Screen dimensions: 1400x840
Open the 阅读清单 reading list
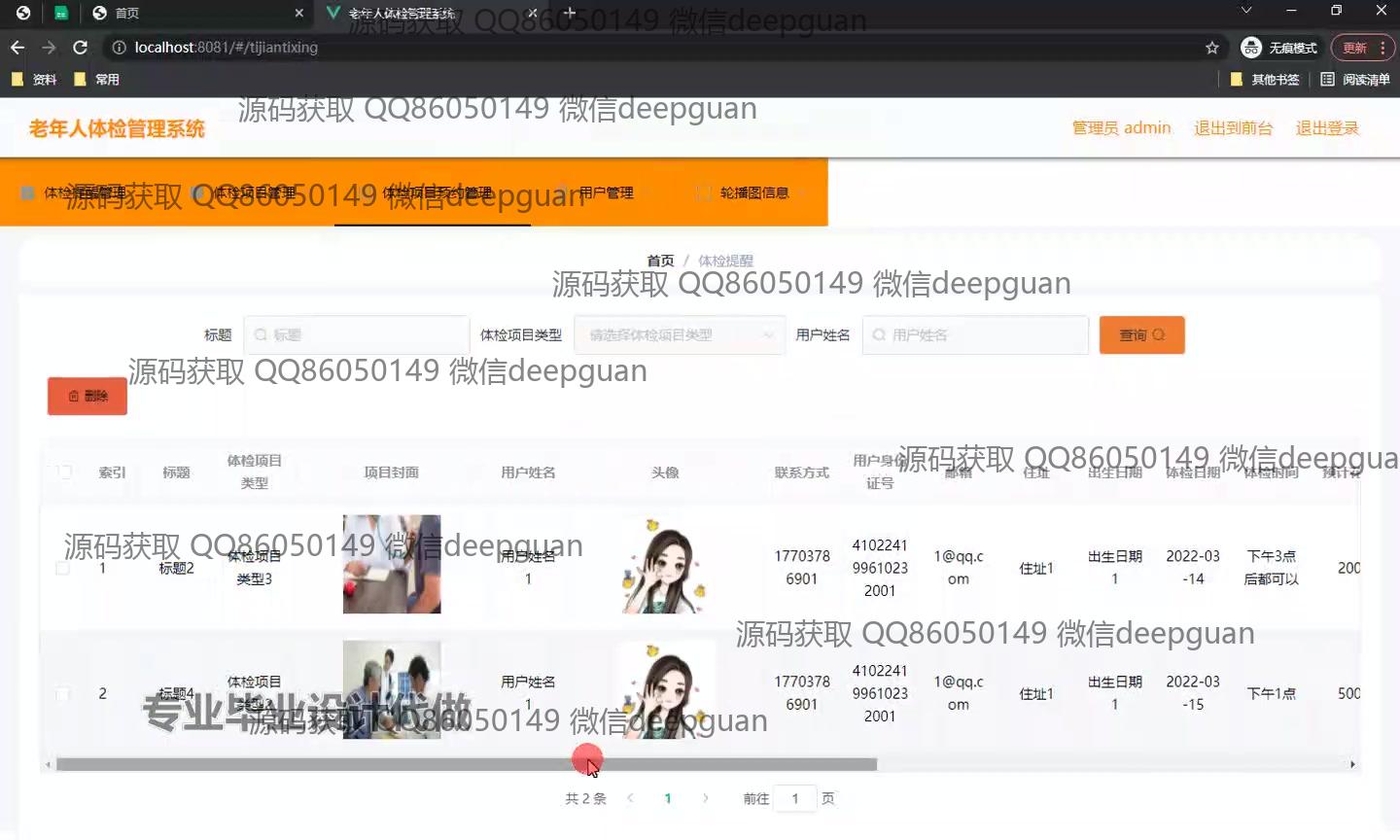click(x=1355, y=80)
